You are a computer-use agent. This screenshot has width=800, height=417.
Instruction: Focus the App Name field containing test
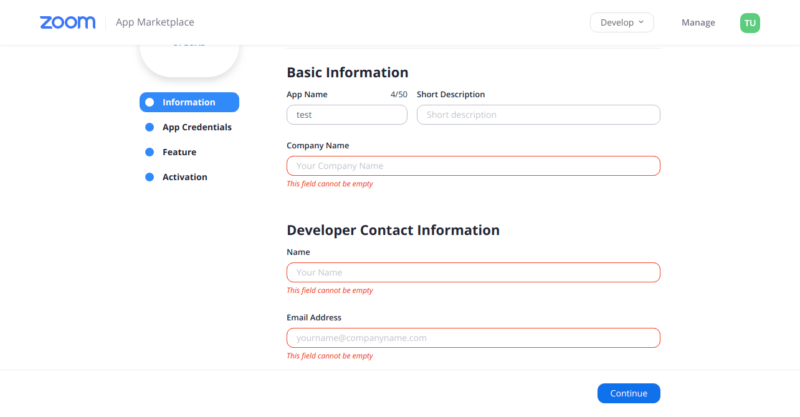(x=346, y=115)
